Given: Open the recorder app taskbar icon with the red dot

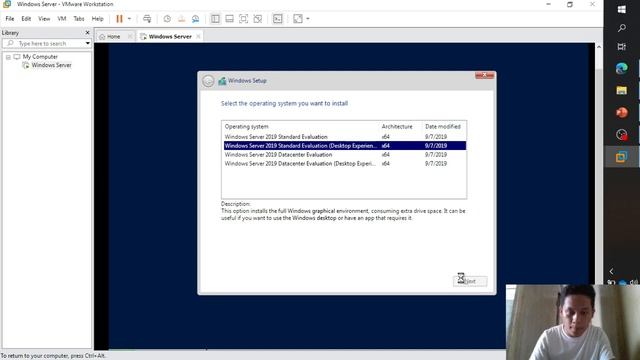Looking at the screenshot, I should [622, 134].
